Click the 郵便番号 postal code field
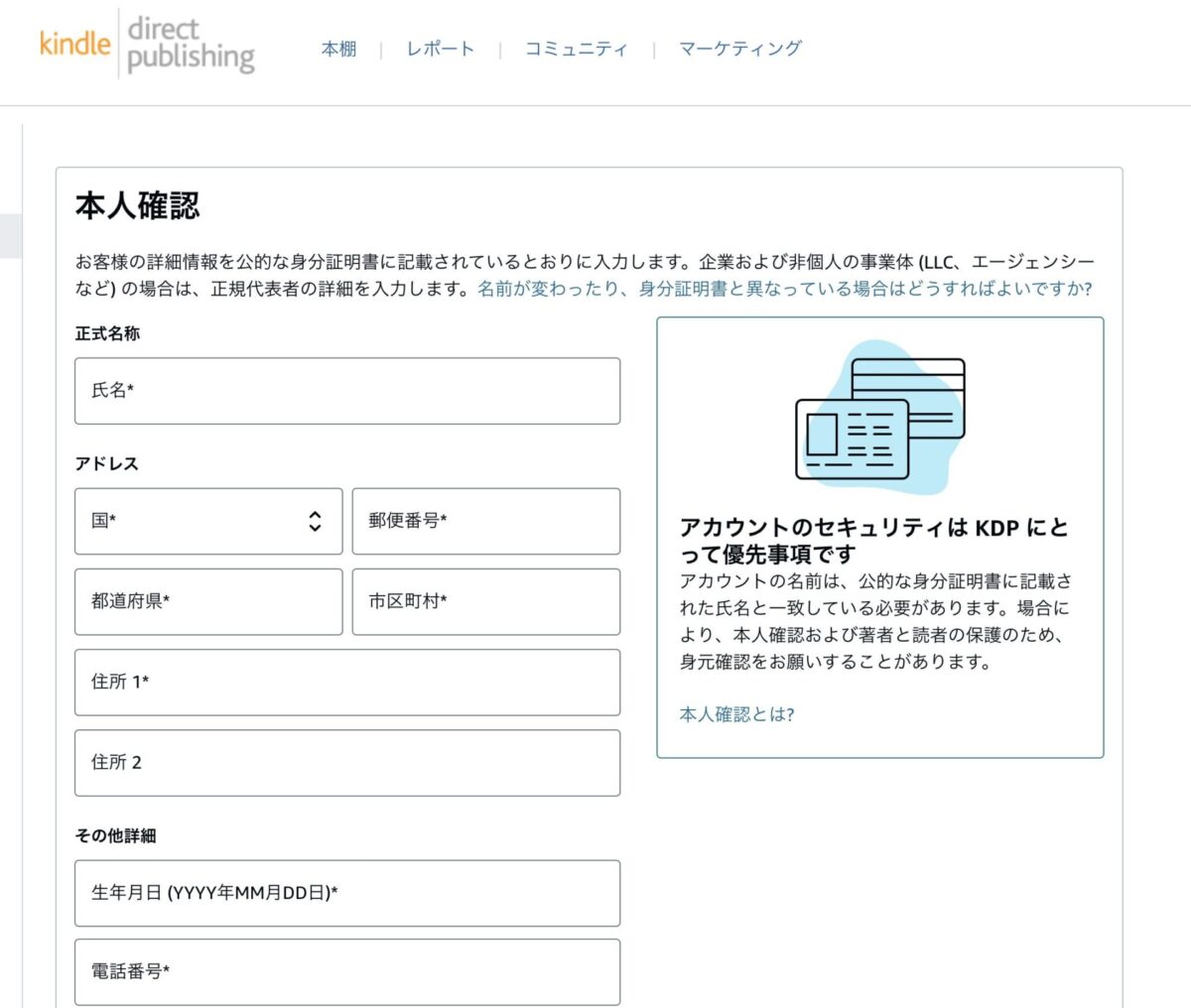Viewport: 1191px width, 1008px height. point(486,521)
